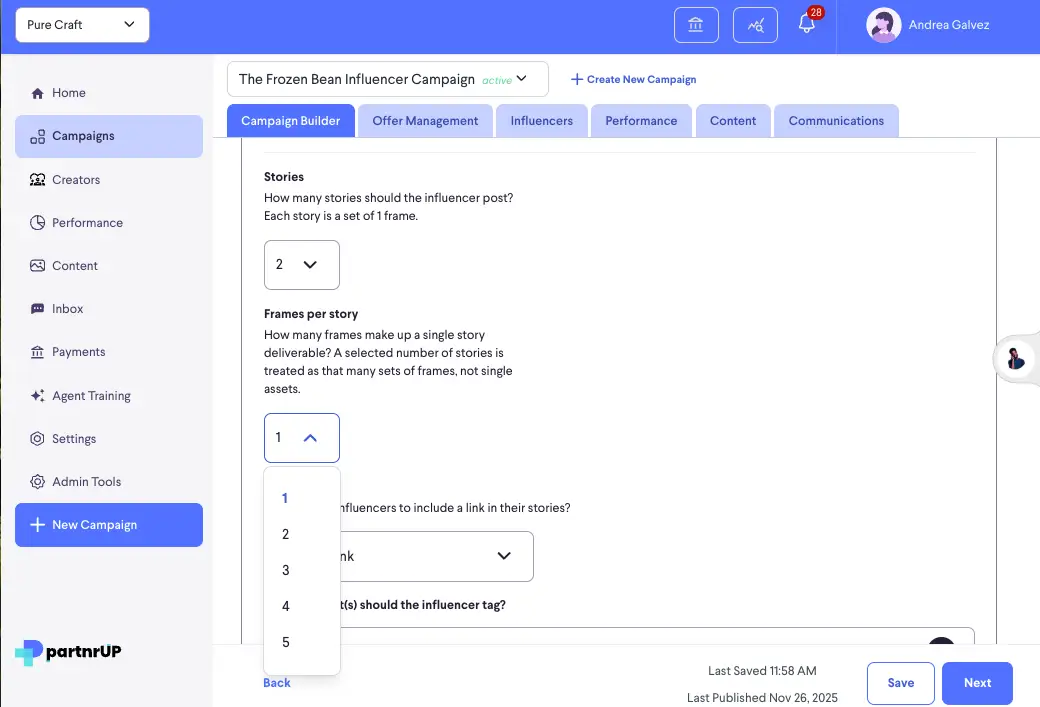
Task: Switch to the Offer Management tab
Action: pos(425,121)
